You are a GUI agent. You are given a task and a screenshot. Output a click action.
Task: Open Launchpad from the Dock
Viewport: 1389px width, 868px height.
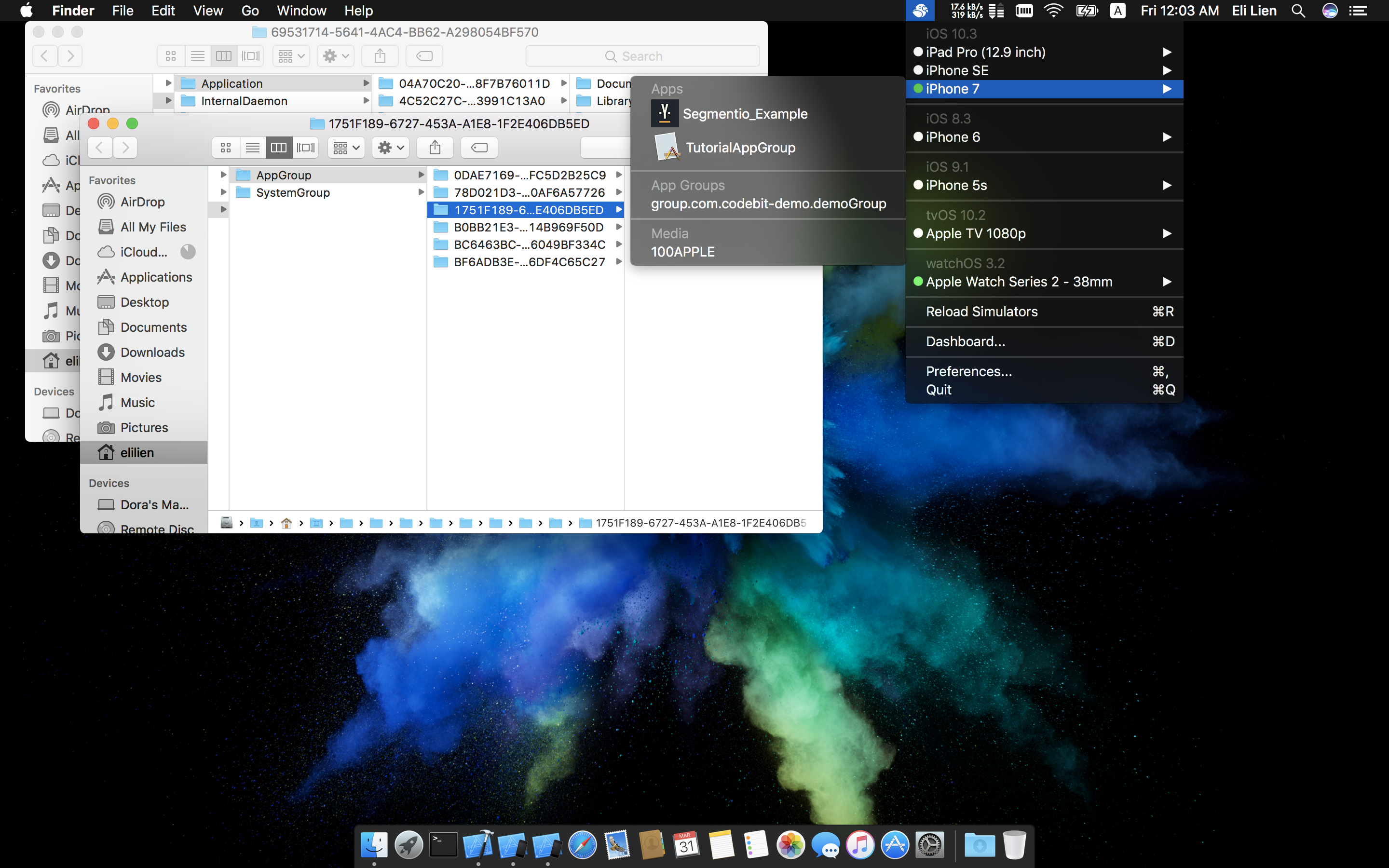pos(409,844)
